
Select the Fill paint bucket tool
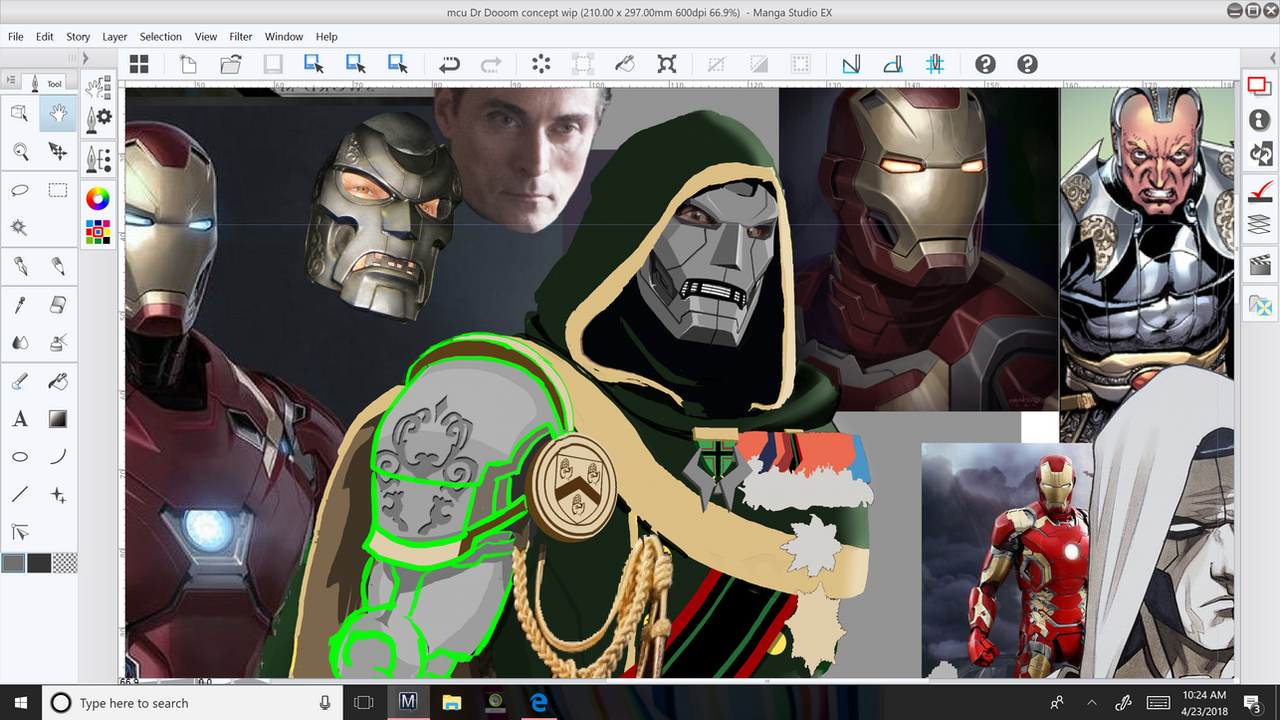58,381
